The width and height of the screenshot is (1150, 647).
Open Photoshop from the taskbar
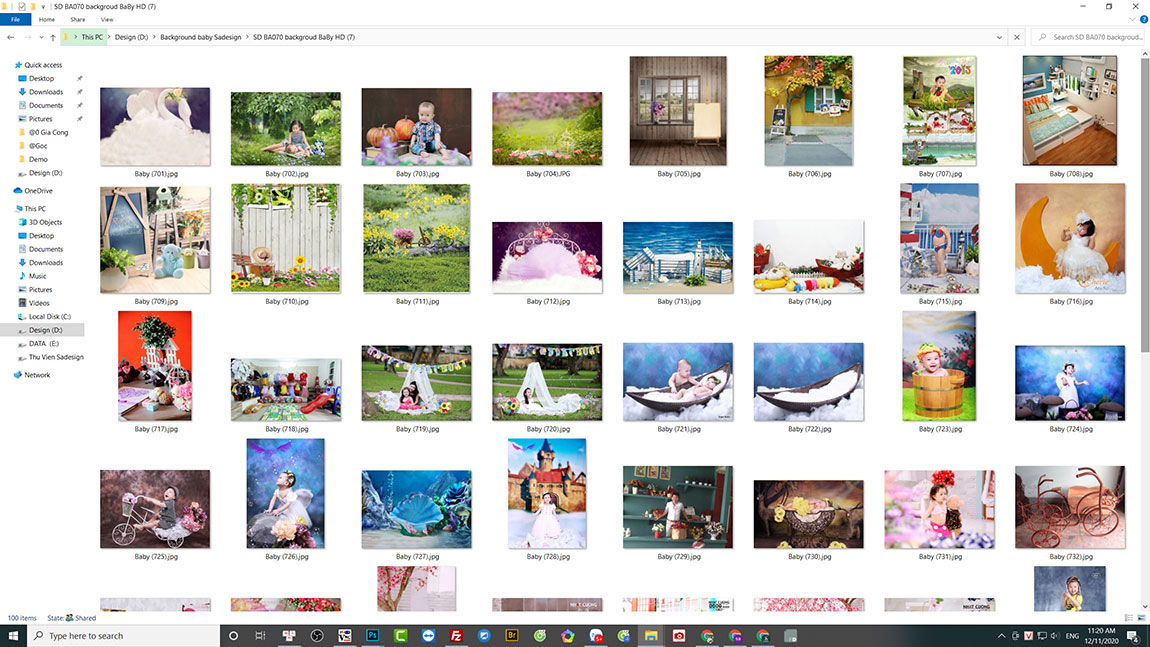[x=373, y=636]
